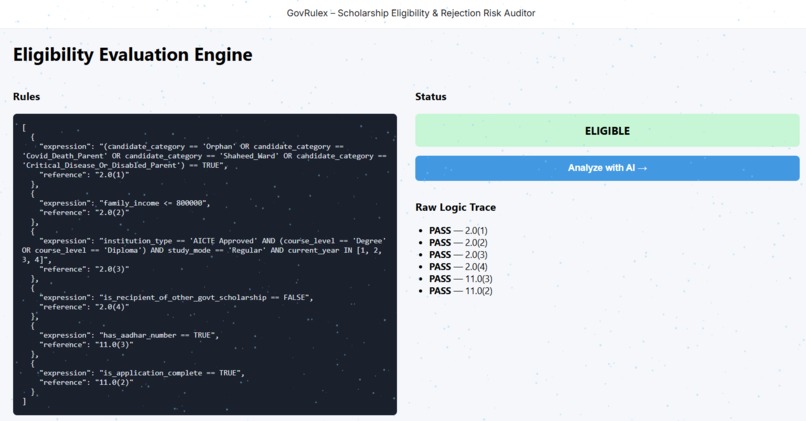
Task: Click the reference "2.0(2)" line in rules
Action: point(84,212)
